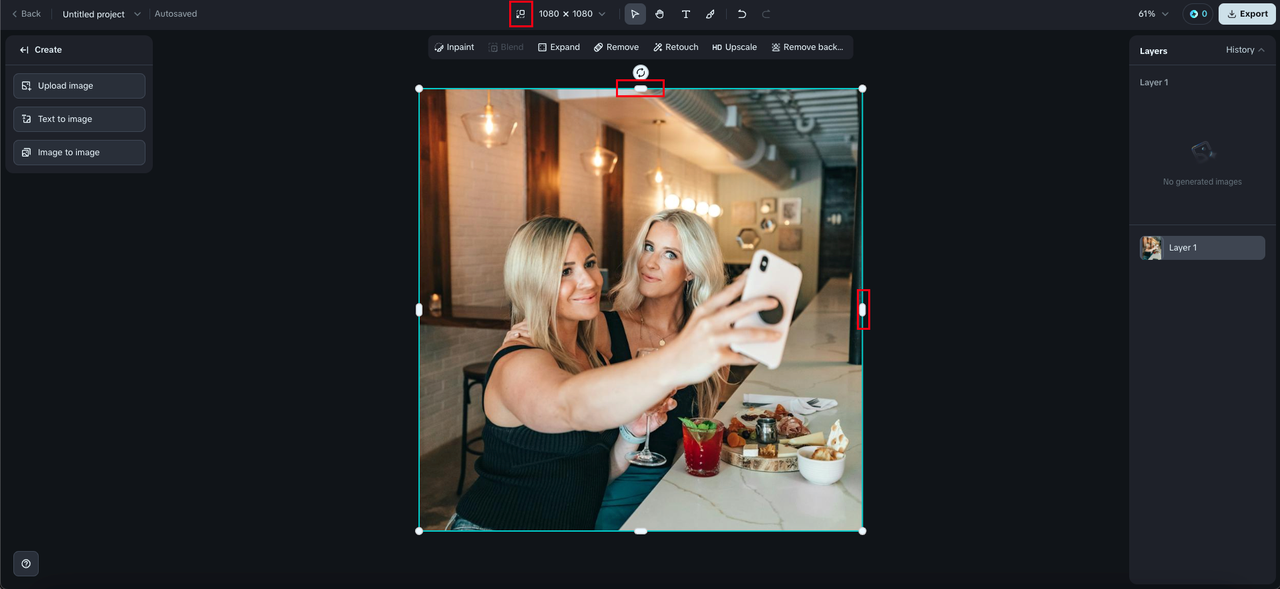Click Upload image
Image resolution: width=1280 pixels, height=589 pixels.
pos(79,86)
